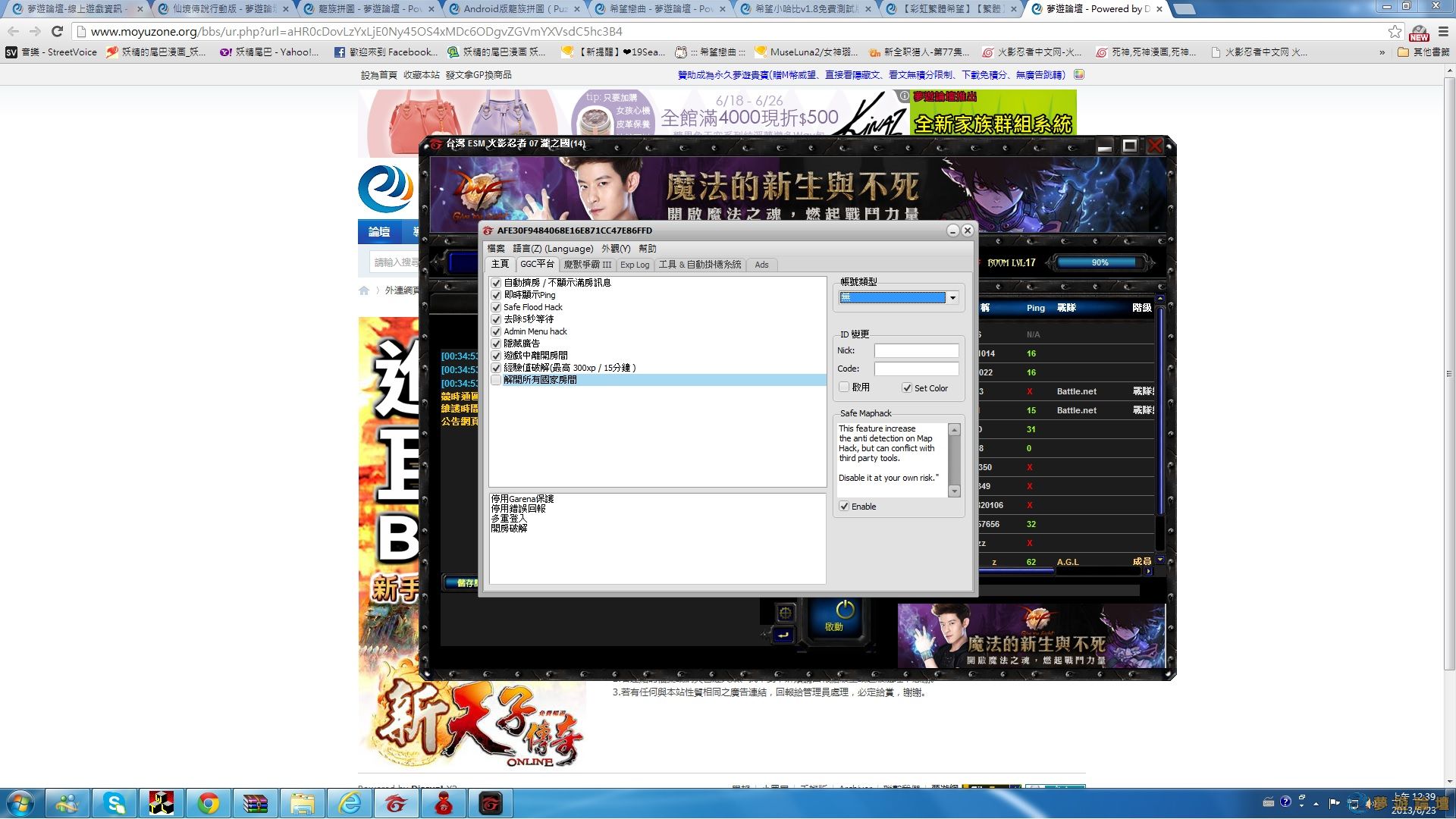Viewport: 1456px width, 819px height.
Task: Uncheck the Safe Flood Hack option
Action: pyautogui.click(x=496, y=307)
